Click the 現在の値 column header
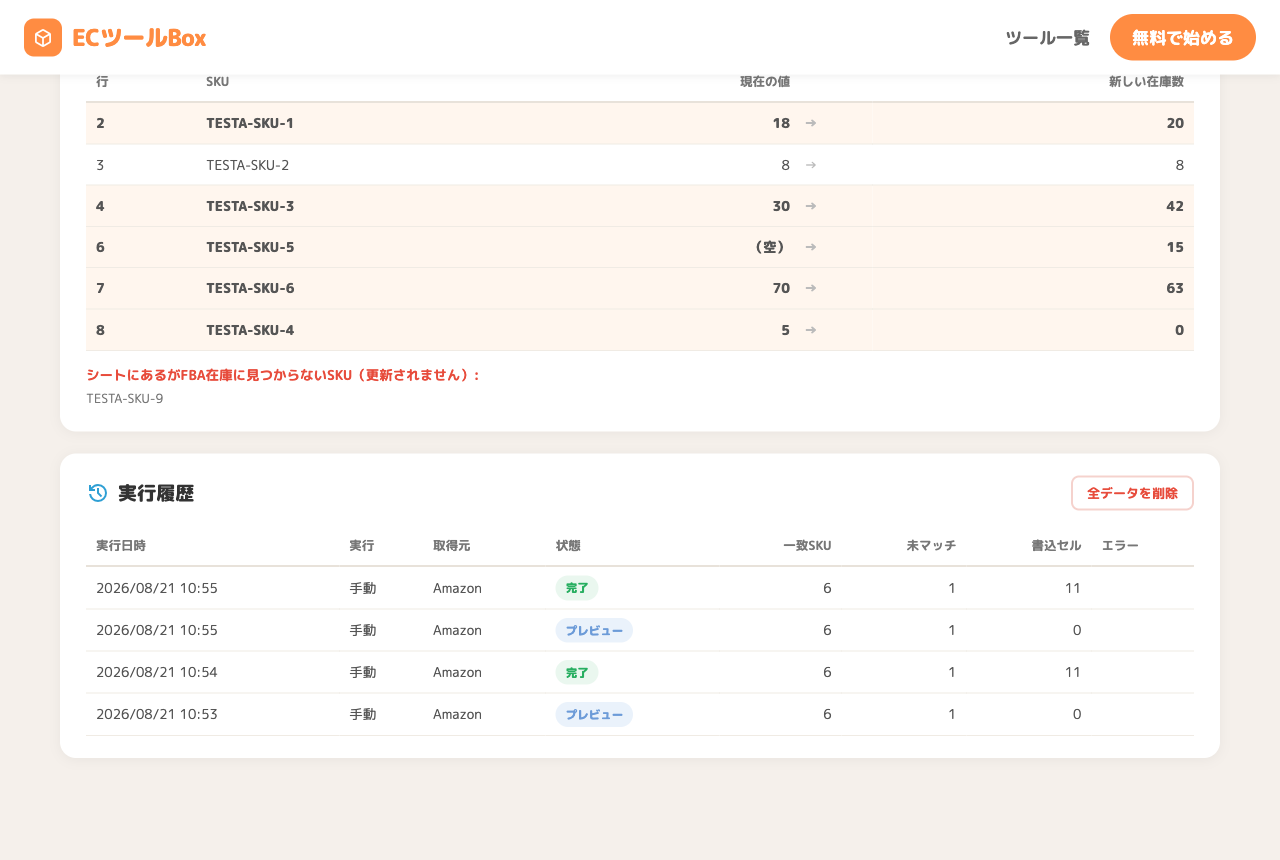Viewport: 1280px width, 860px height. point(765,81)
